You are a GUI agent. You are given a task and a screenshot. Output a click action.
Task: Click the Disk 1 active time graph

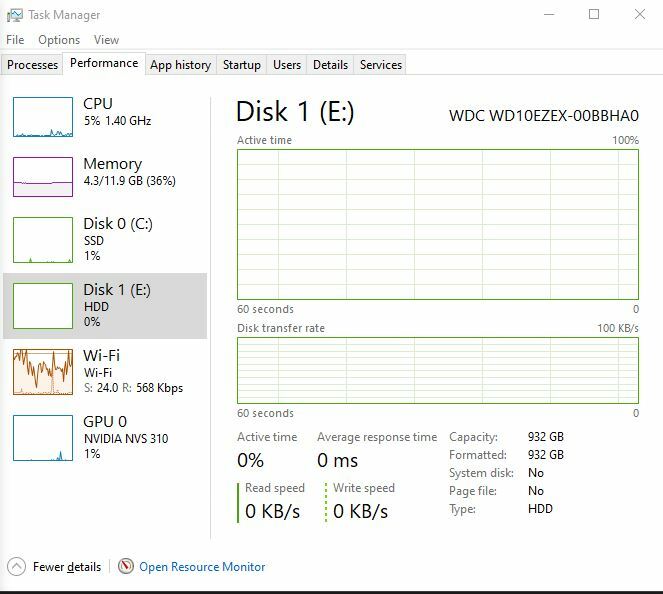[437, 224]
